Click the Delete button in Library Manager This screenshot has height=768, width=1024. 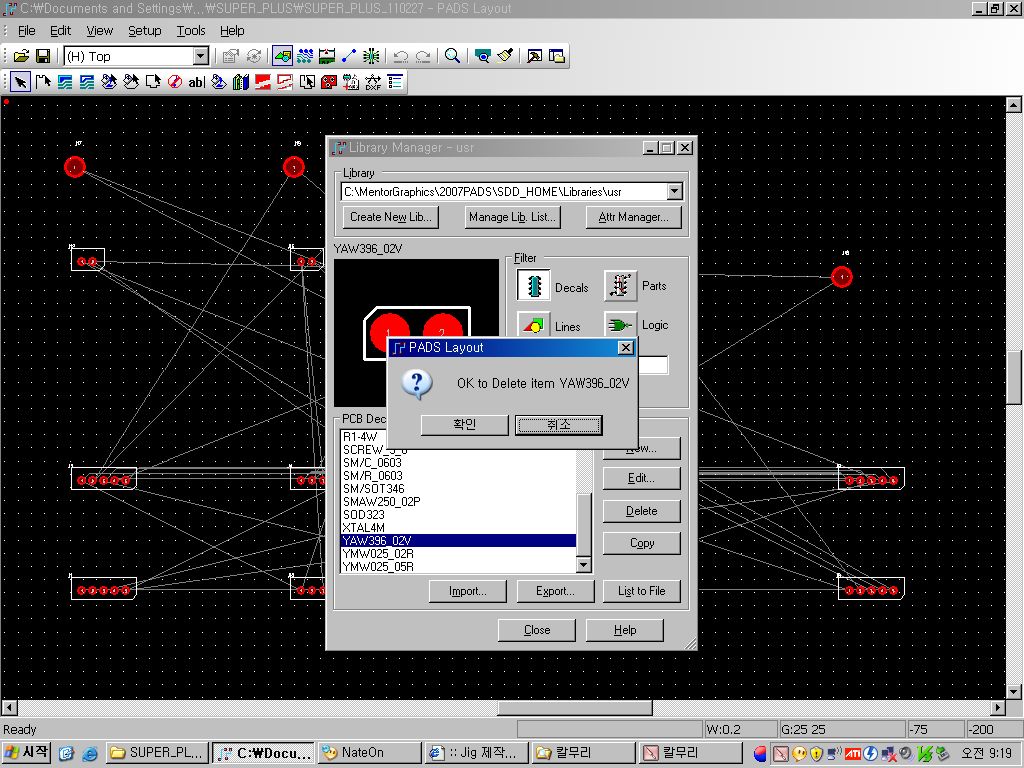point(641,511)
